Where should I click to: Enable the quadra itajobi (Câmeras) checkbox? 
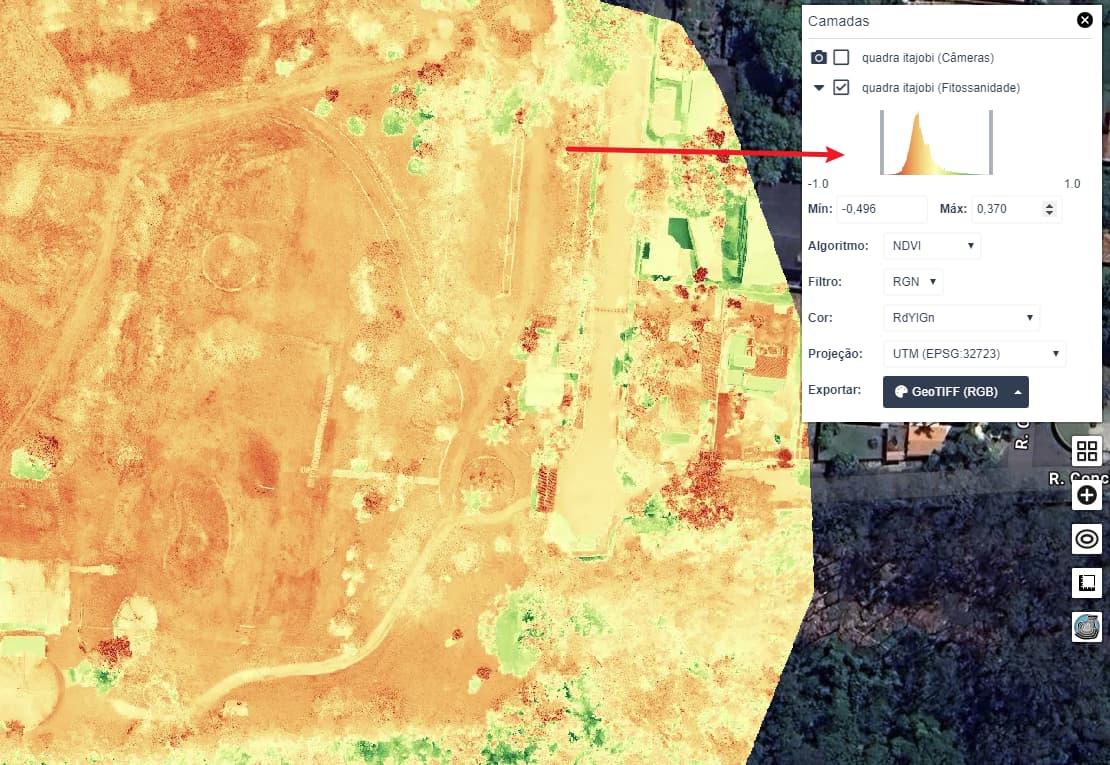pyautogui.click(x=841, y=58)
